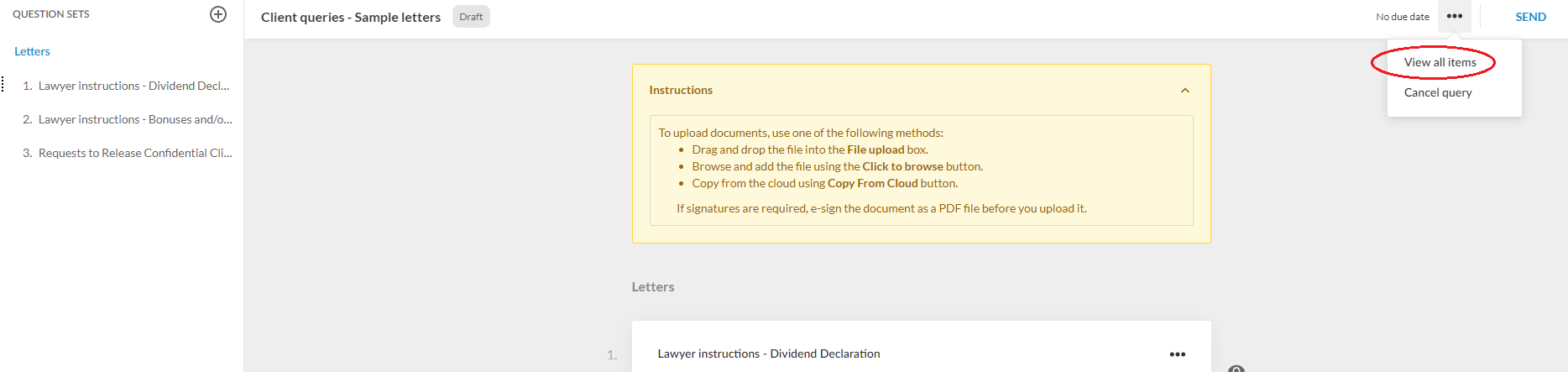
Task: Add a new question set with plus icon
Action: [218, 14]
